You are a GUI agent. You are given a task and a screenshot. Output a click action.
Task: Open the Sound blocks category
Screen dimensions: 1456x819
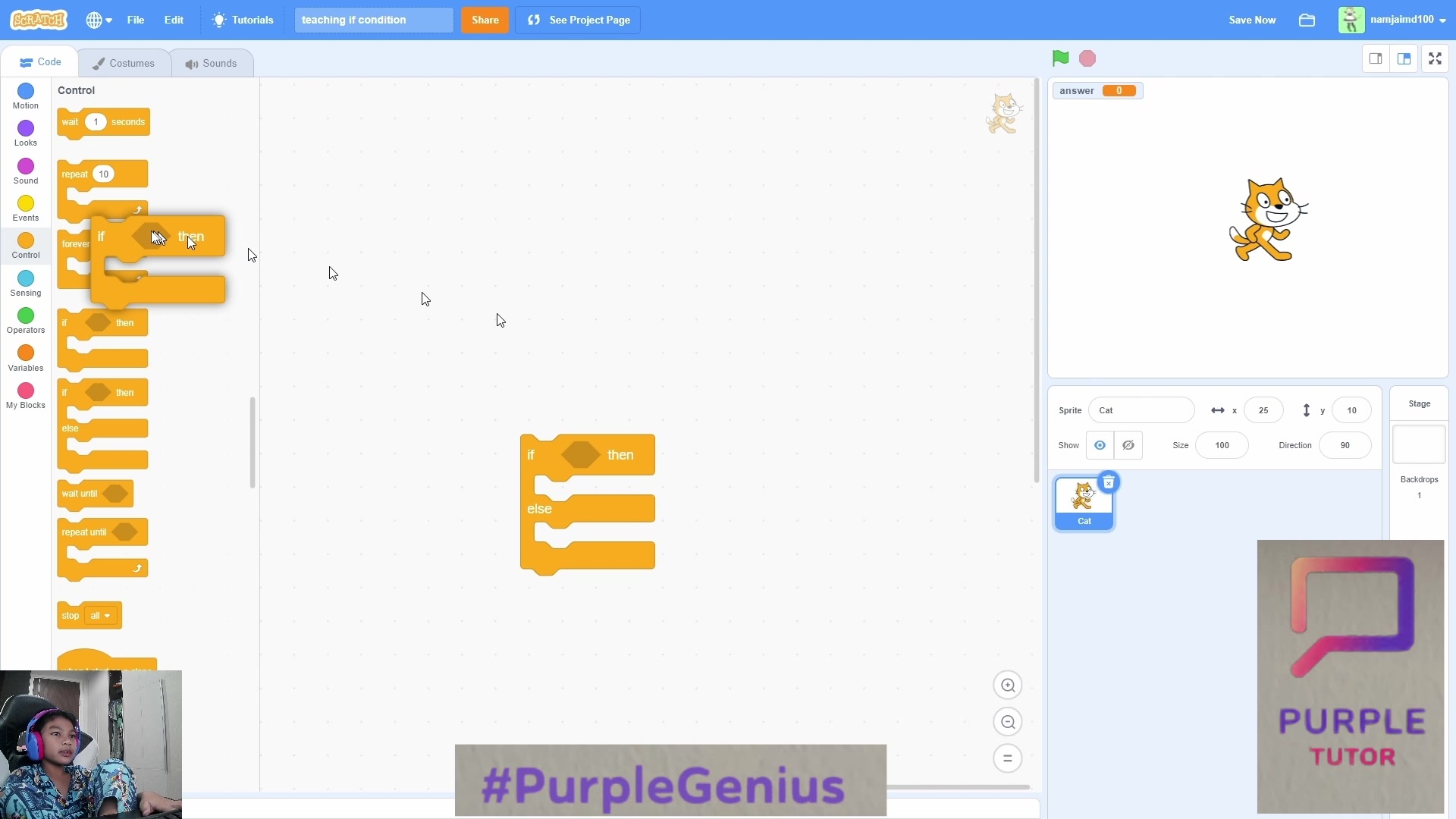(x=26, y=171)
